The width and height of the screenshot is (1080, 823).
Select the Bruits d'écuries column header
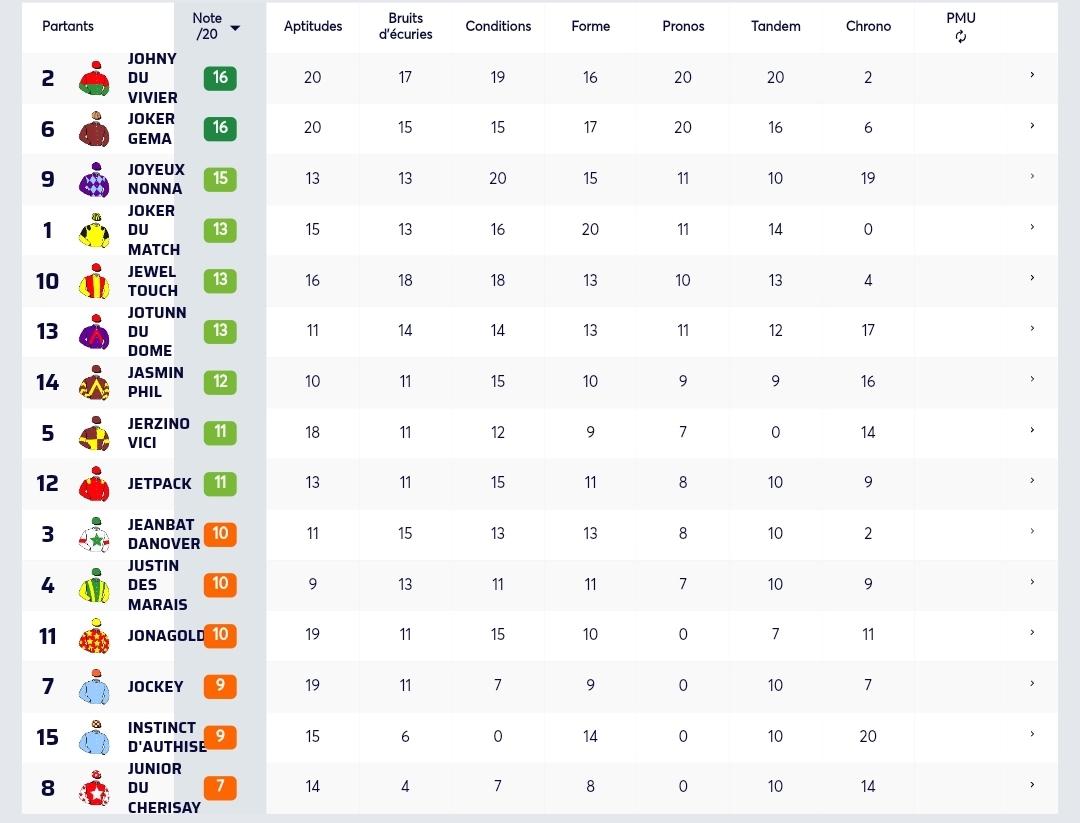pos(405,26)
